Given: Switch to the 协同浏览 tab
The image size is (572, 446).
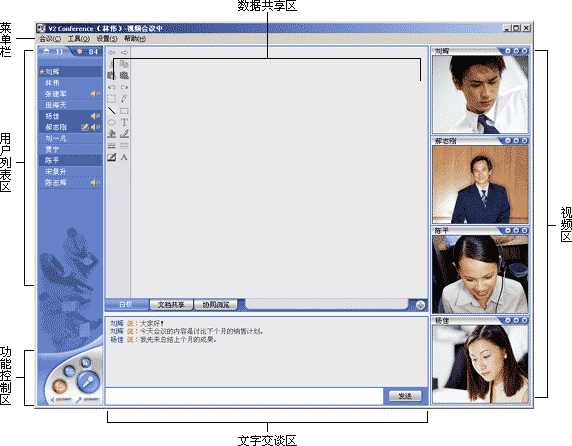Looking at the screenshot, I should coord(216,305).
